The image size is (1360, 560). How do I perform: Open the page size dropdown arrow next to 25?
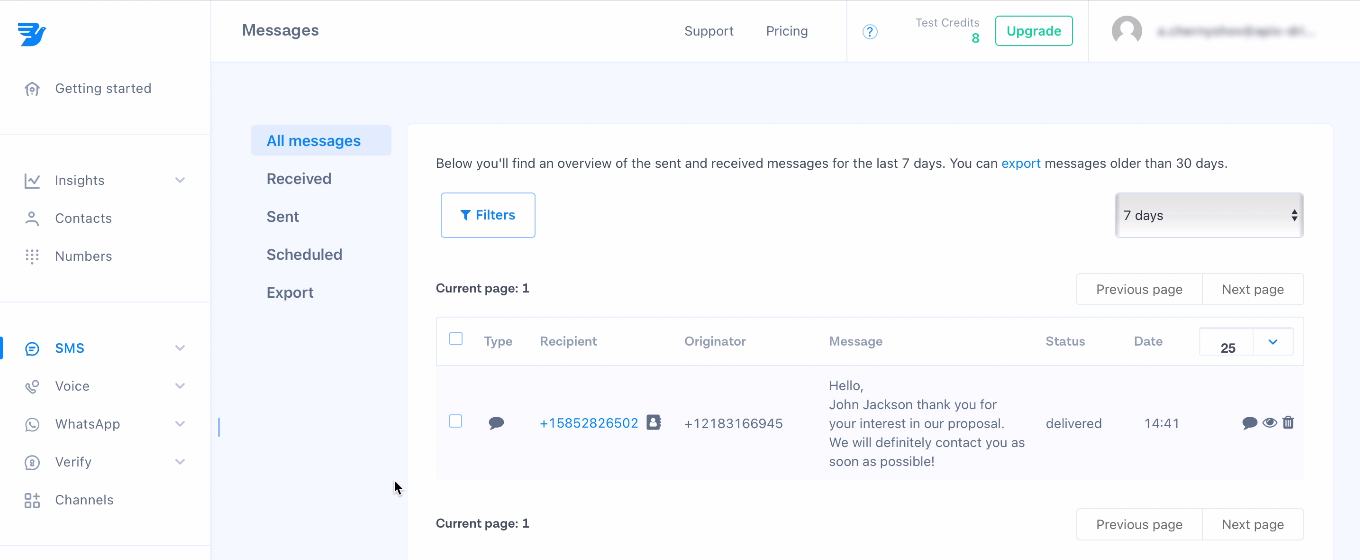coord(1273,342)
